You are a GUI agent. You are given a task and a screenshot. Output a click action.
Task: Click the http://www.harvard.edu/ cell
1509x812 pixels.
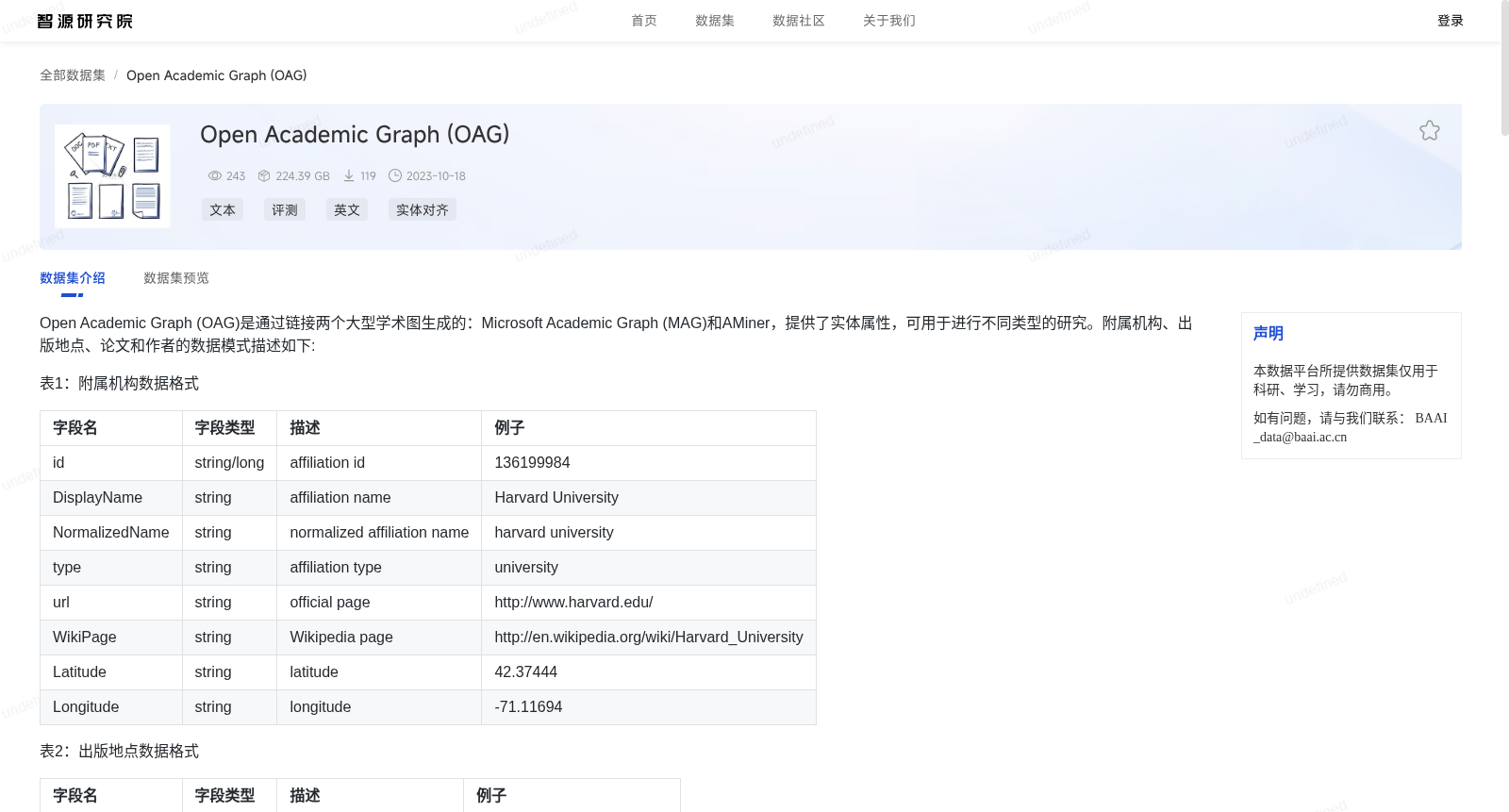[649, 603]
